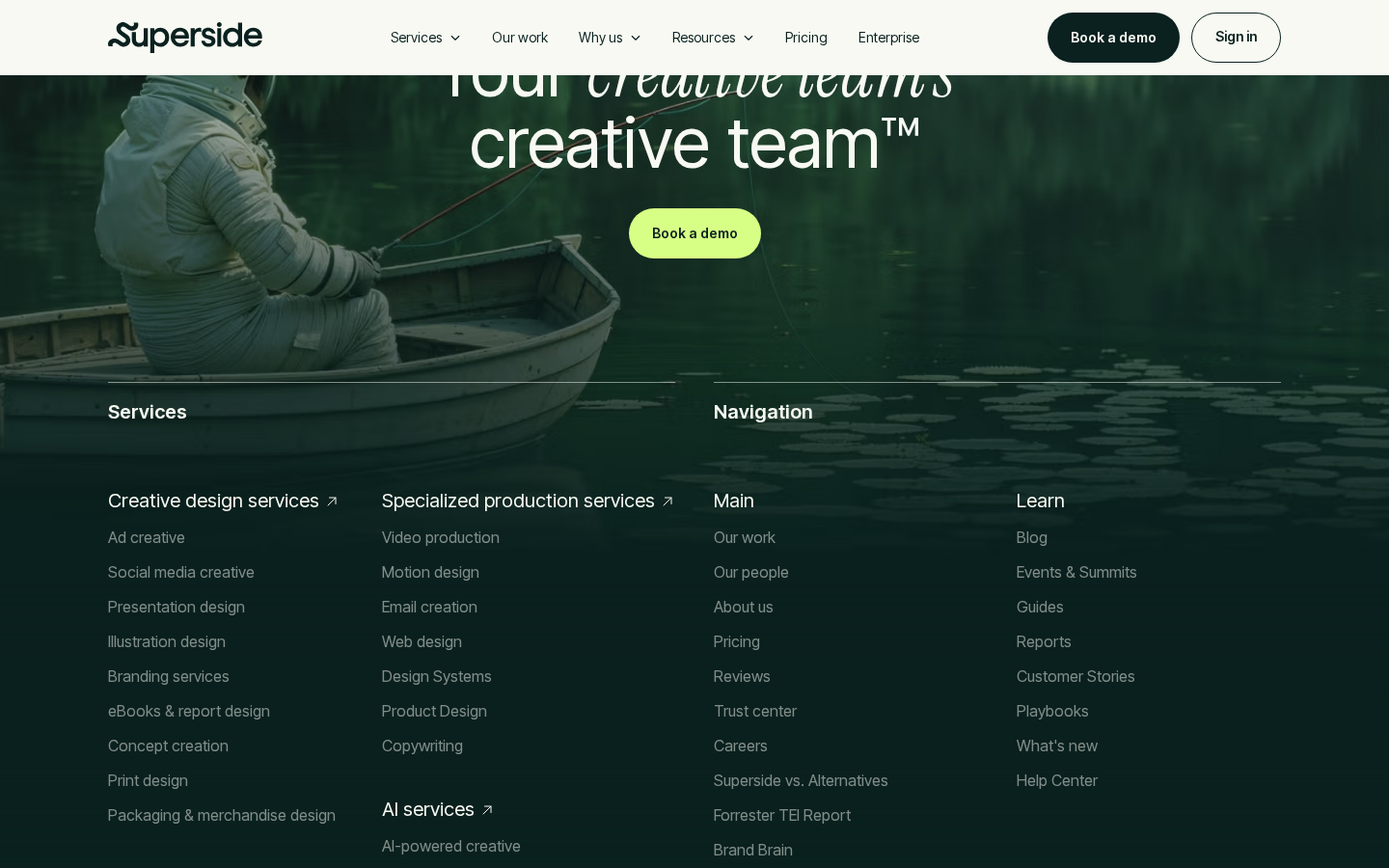Image resolution: width=1389 pixels, height=868 pixels.
Task: Select Product Design link
Action: coord(434,711)
